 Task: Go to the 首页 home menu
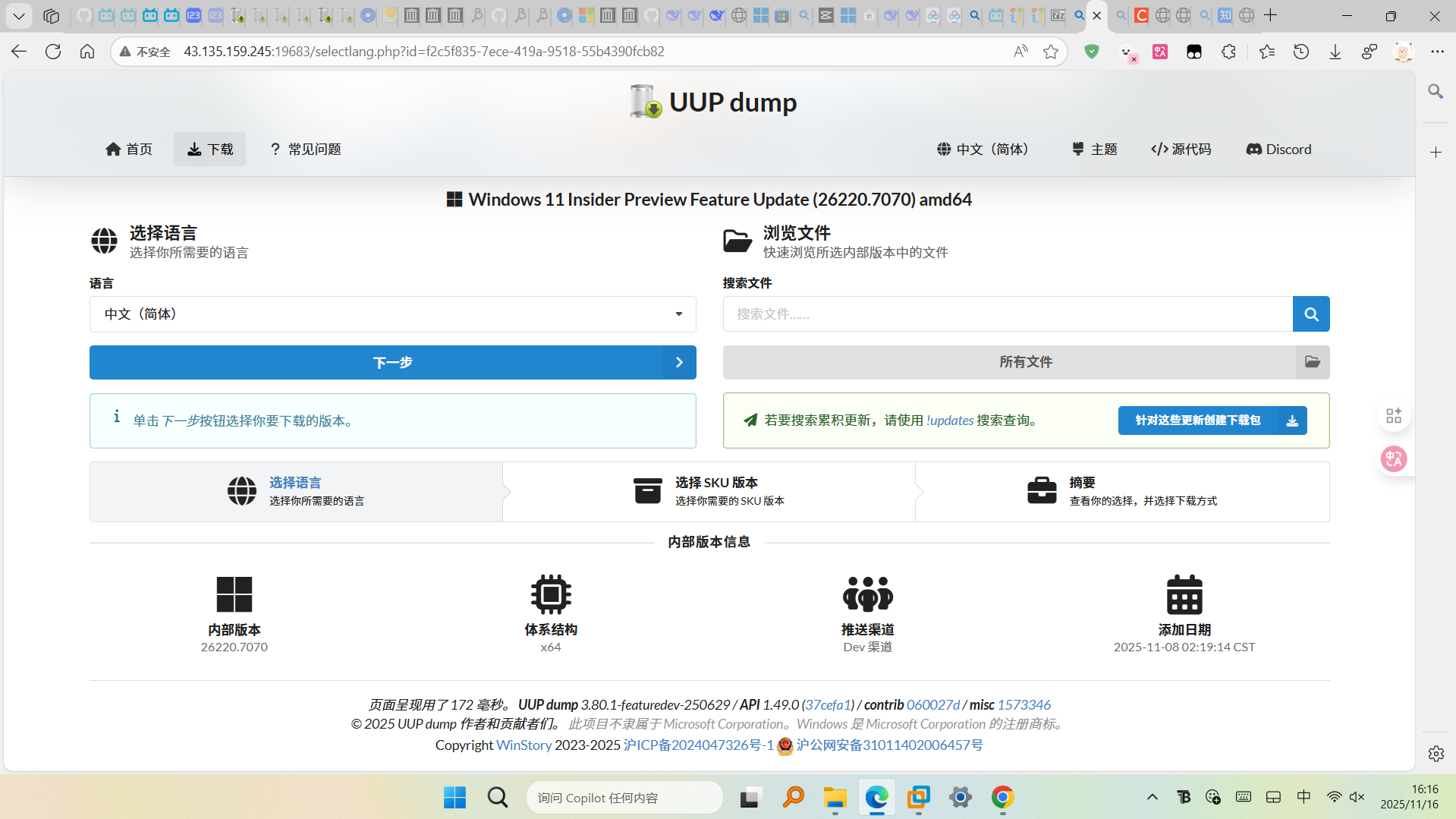[129, 150]
